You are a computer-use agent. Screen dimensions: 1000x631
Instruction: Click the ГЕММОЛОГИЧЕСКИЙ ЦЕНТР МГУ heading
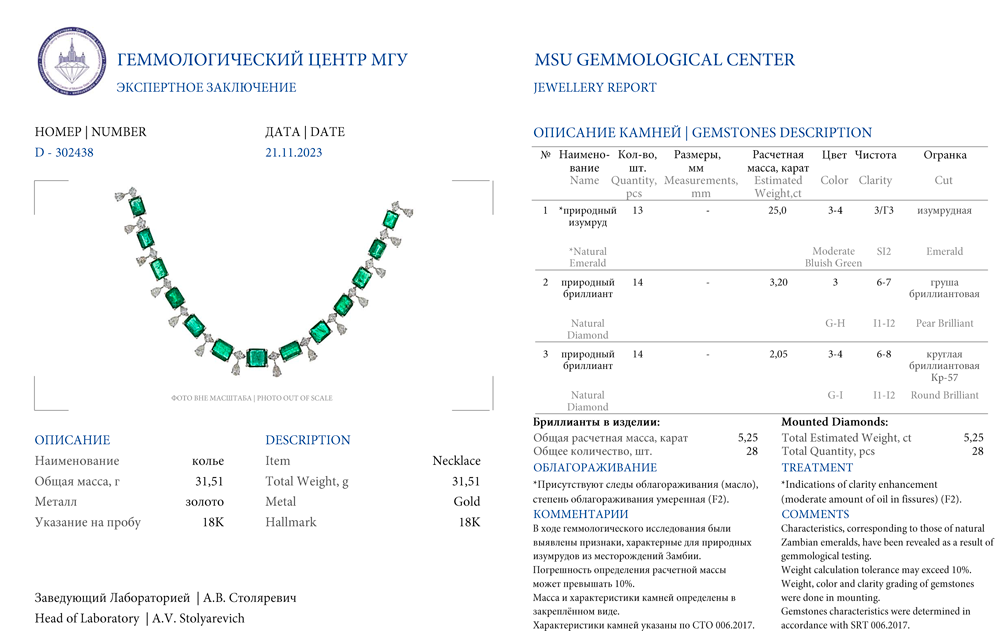click(x=262, y=60)
